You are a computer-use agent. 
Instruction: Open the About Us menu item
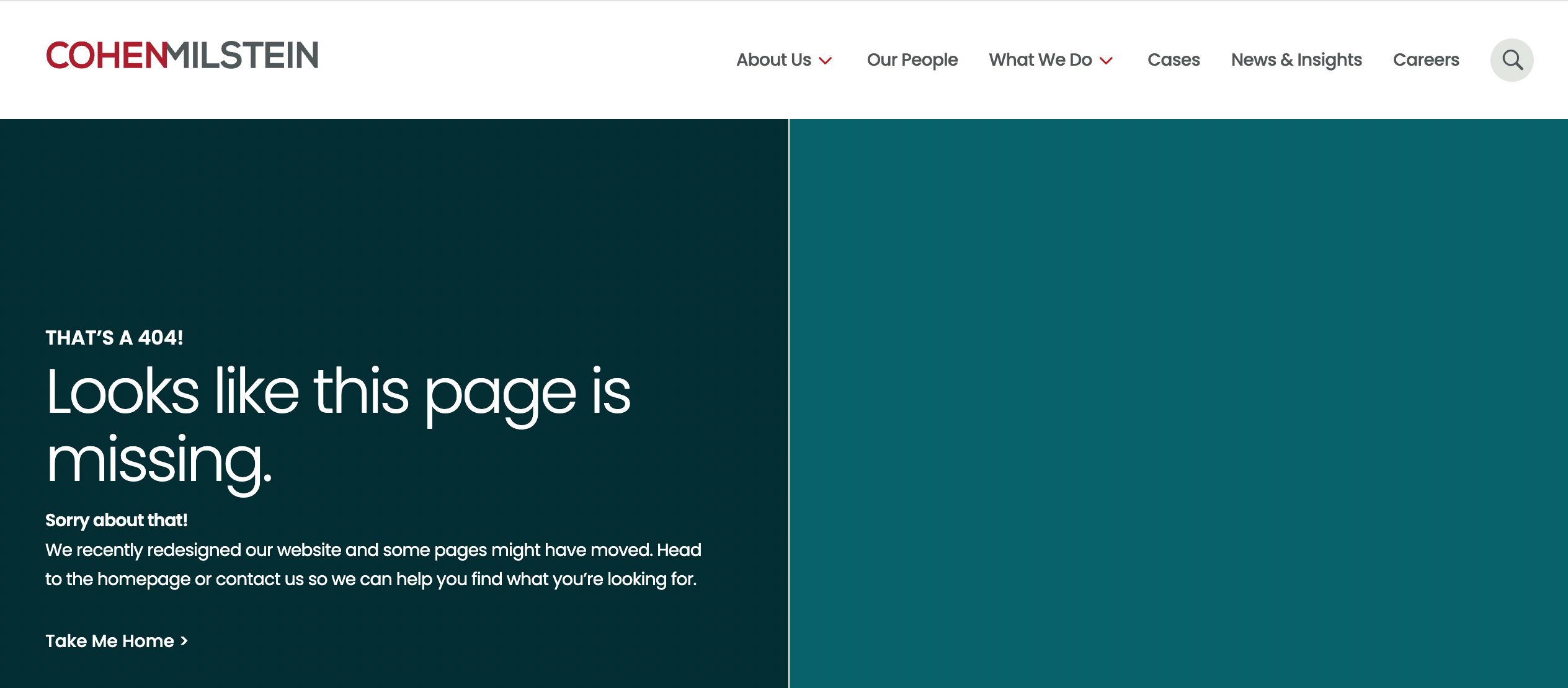click(773, 60)
